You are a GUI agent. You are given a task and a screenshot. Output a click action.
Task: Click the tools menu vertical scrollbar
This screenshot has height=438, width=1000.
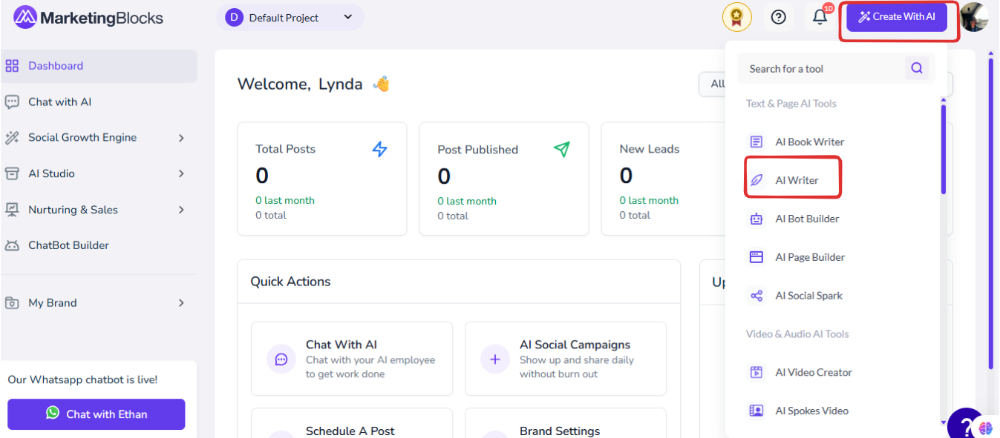tap(943, 148)
